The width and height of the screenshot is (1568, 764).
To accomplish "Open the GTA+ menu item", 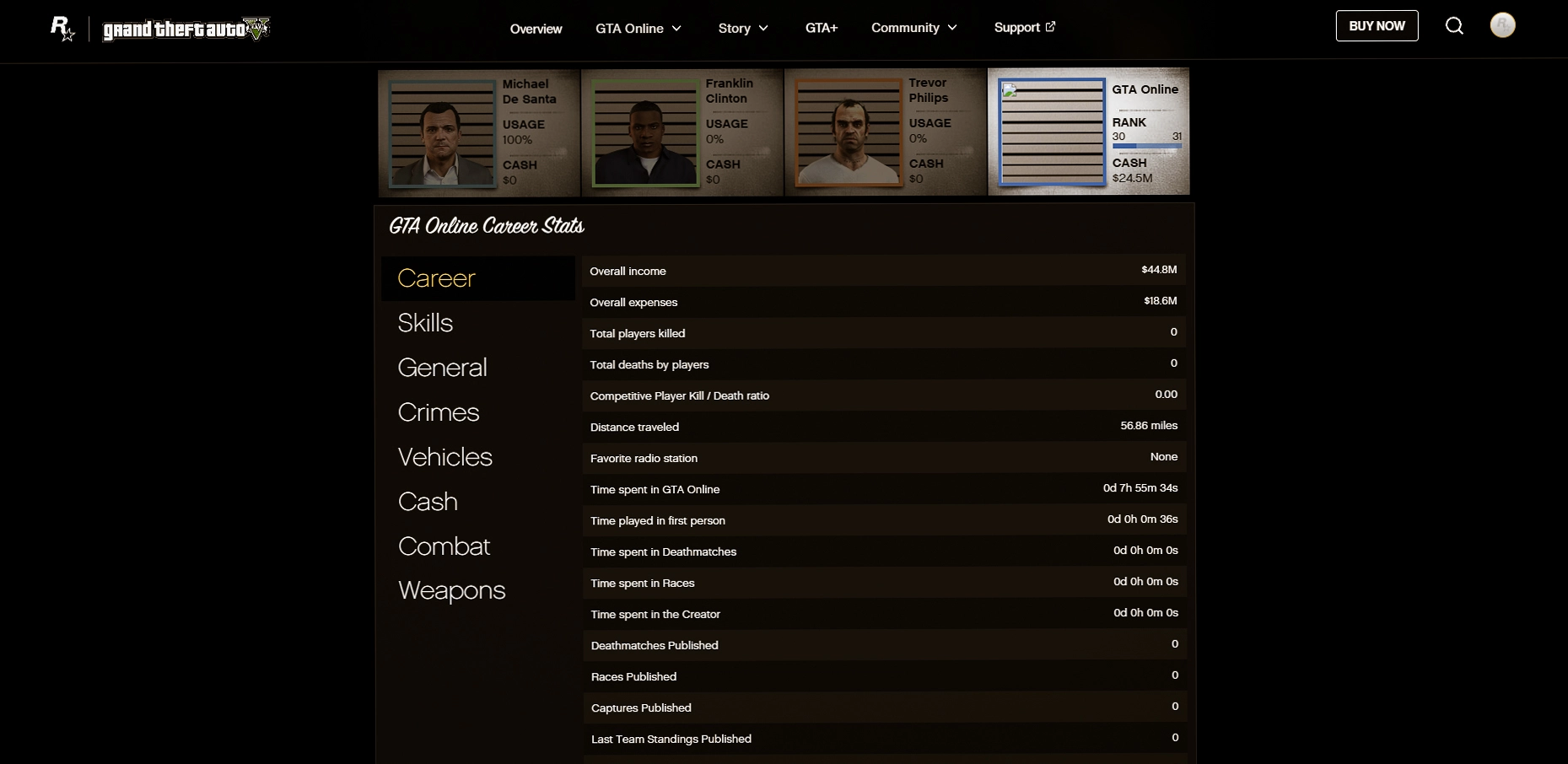I will [x=821, y=28].
